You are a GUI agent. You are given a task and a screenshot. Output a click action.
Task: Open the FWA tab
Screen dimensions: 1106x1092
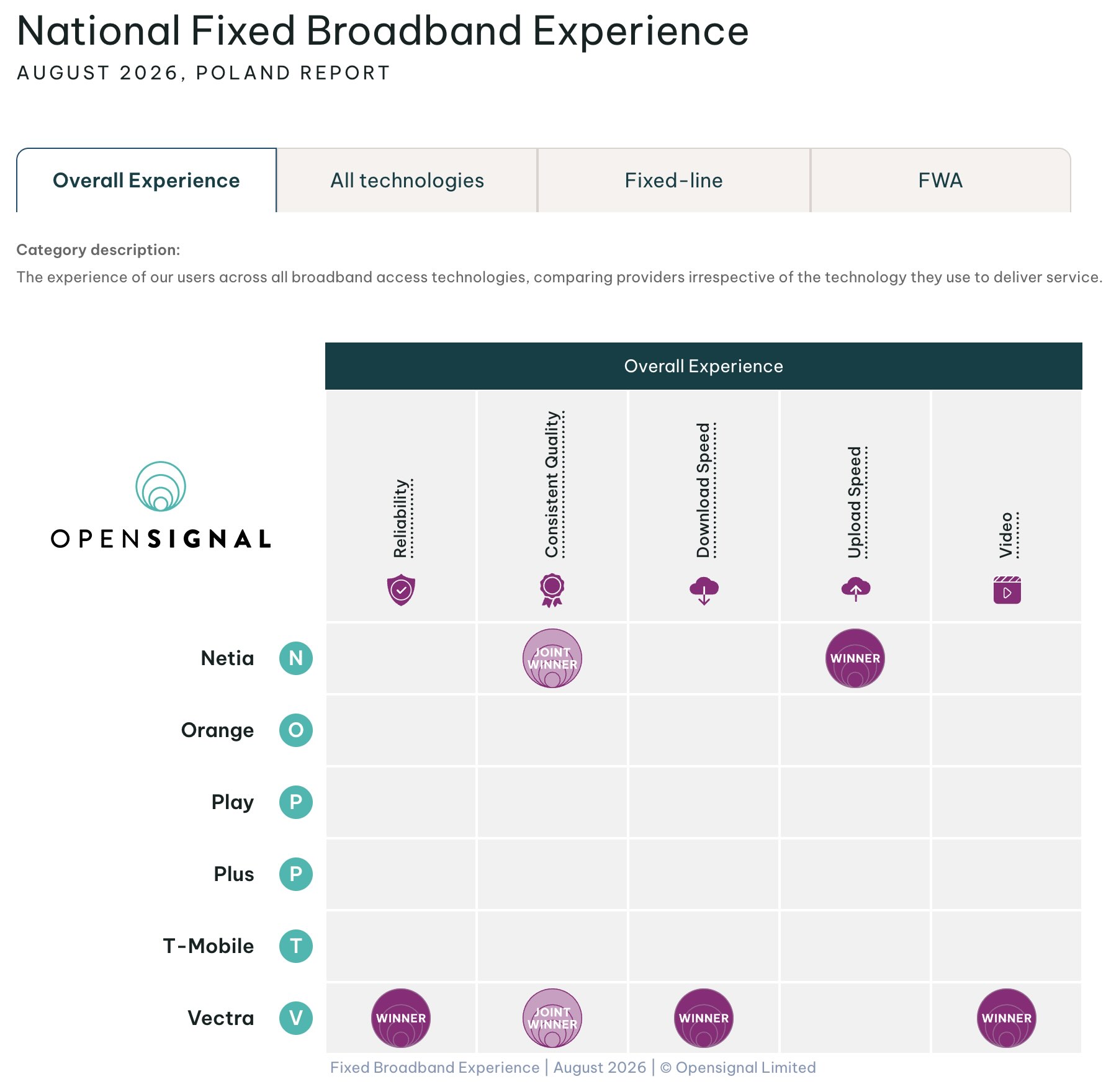(x=941, y=181)
